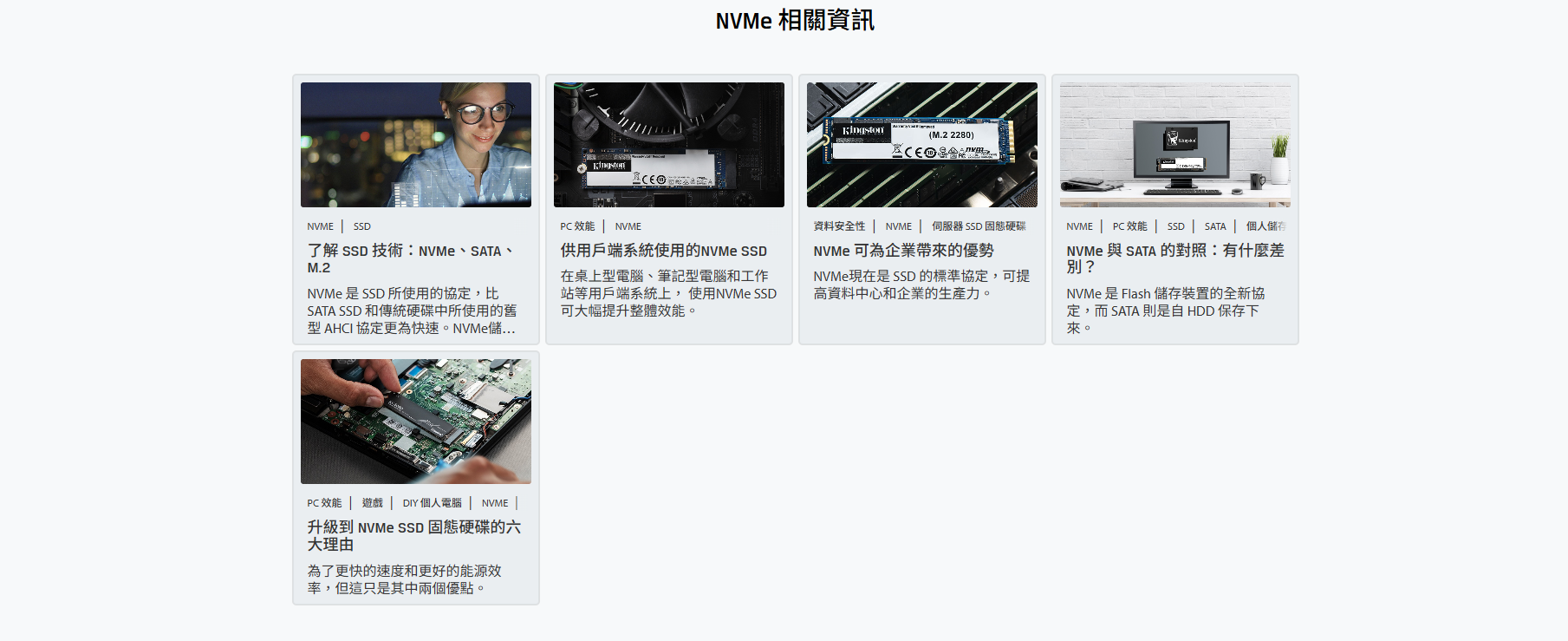Click description text starting NVMe現在是 SSD 的標準協定
Viewport: 1568px width, 641px height.
[921, 285]
